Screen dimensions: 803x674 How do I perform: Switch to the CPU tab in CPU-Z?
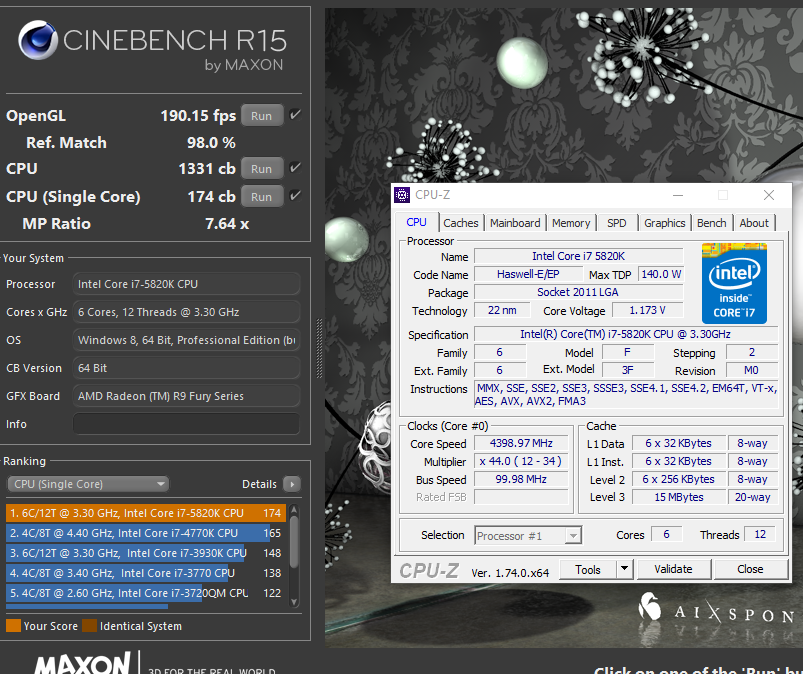416,222
